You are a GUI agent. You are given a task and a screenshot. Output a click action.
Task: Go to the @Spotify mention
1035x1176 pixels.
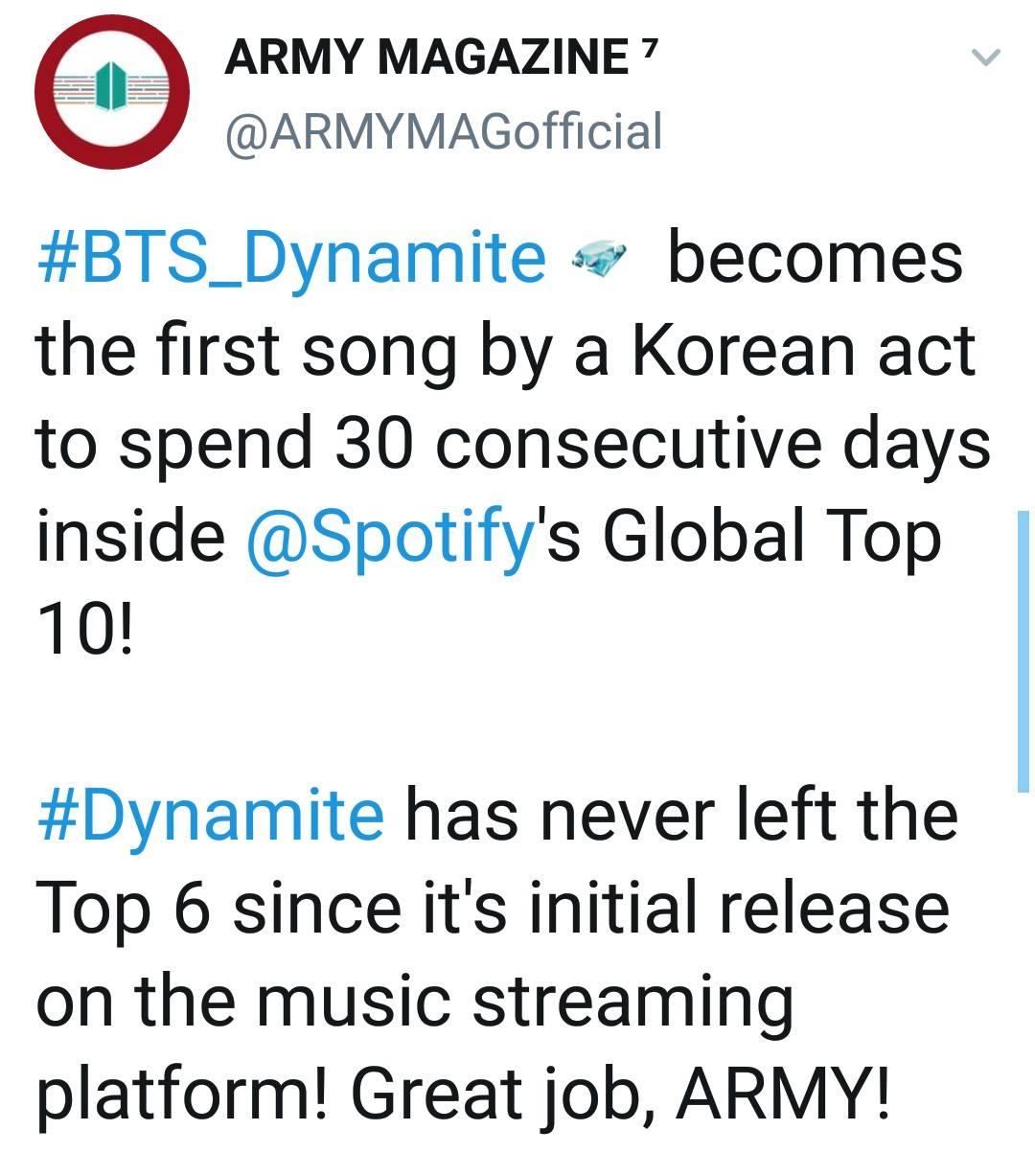coord(389,537)
